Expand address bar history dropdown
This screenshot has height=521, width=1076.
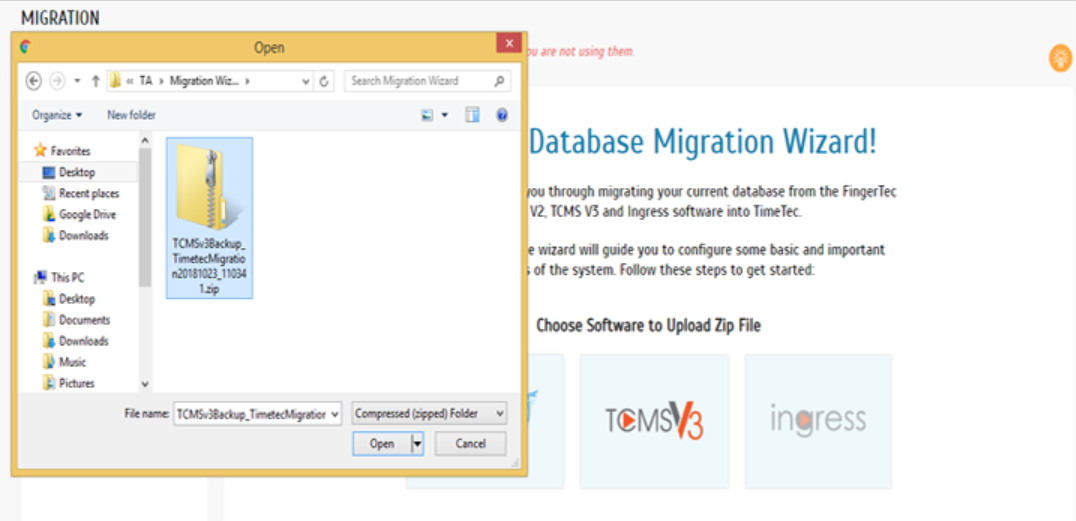click(x=306, y=81)
